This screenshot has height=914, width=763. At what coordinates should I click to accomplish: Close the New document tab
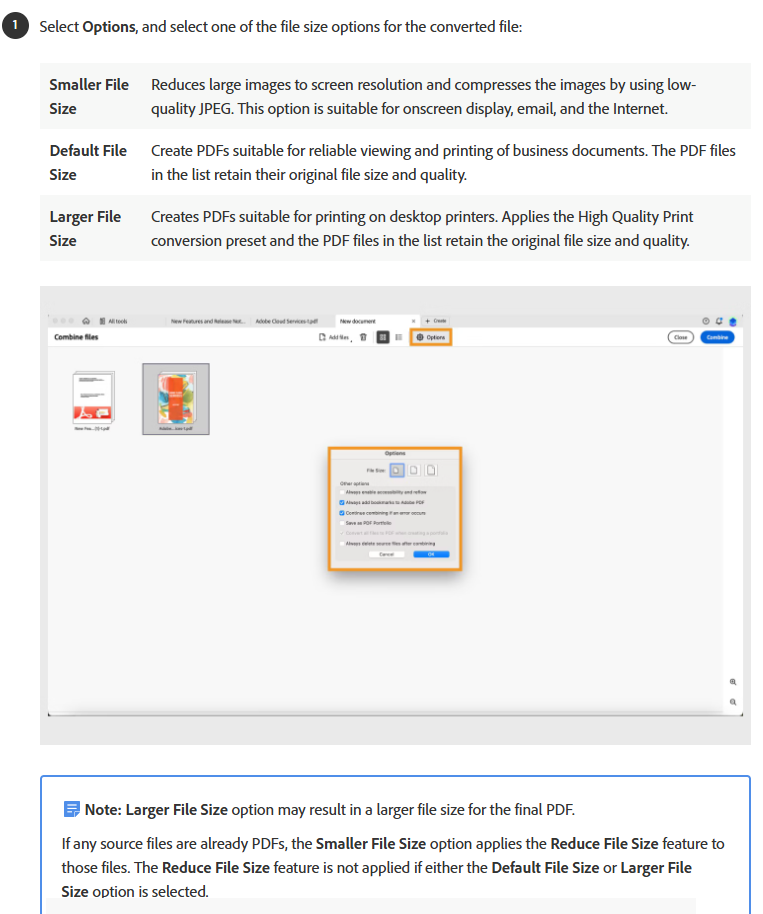pos(413,321)
